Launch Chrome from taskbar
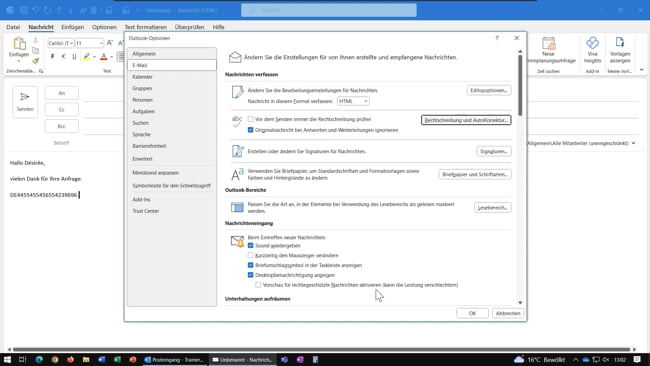 pyautogui.click(x=55, y=359)
